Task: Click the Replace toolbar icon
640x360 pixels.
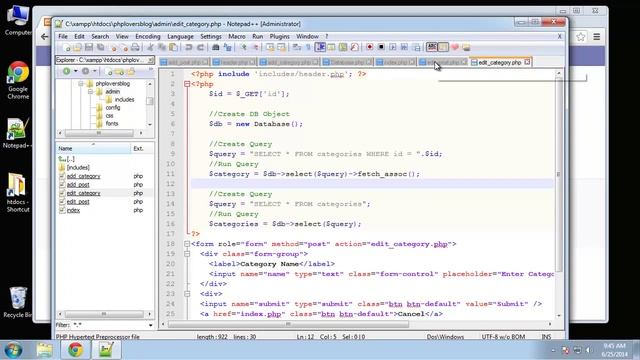Action: pos(227,47)
